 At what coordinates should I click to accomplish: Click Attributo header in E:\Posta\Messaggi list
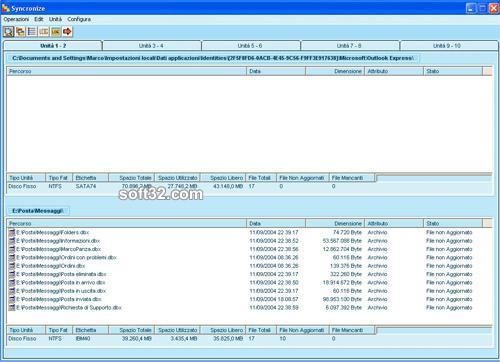(x=394, y=223)
